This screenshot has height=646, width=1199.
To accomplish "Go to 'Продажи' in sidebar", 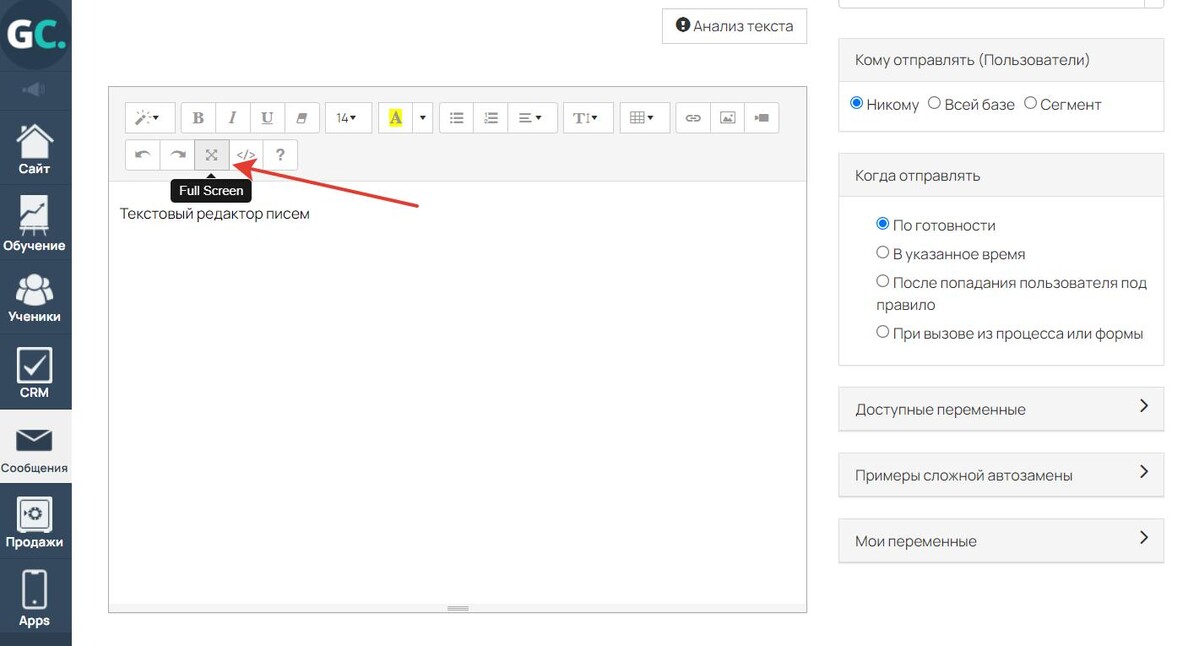I will (34, 522).
